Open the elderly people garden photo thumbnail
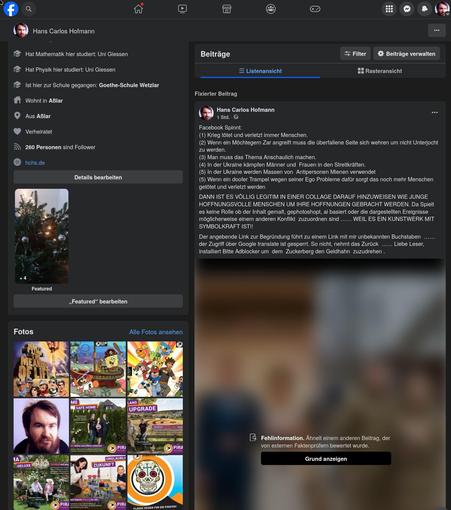This screenshot has width=451, height=510. (41, 482)
